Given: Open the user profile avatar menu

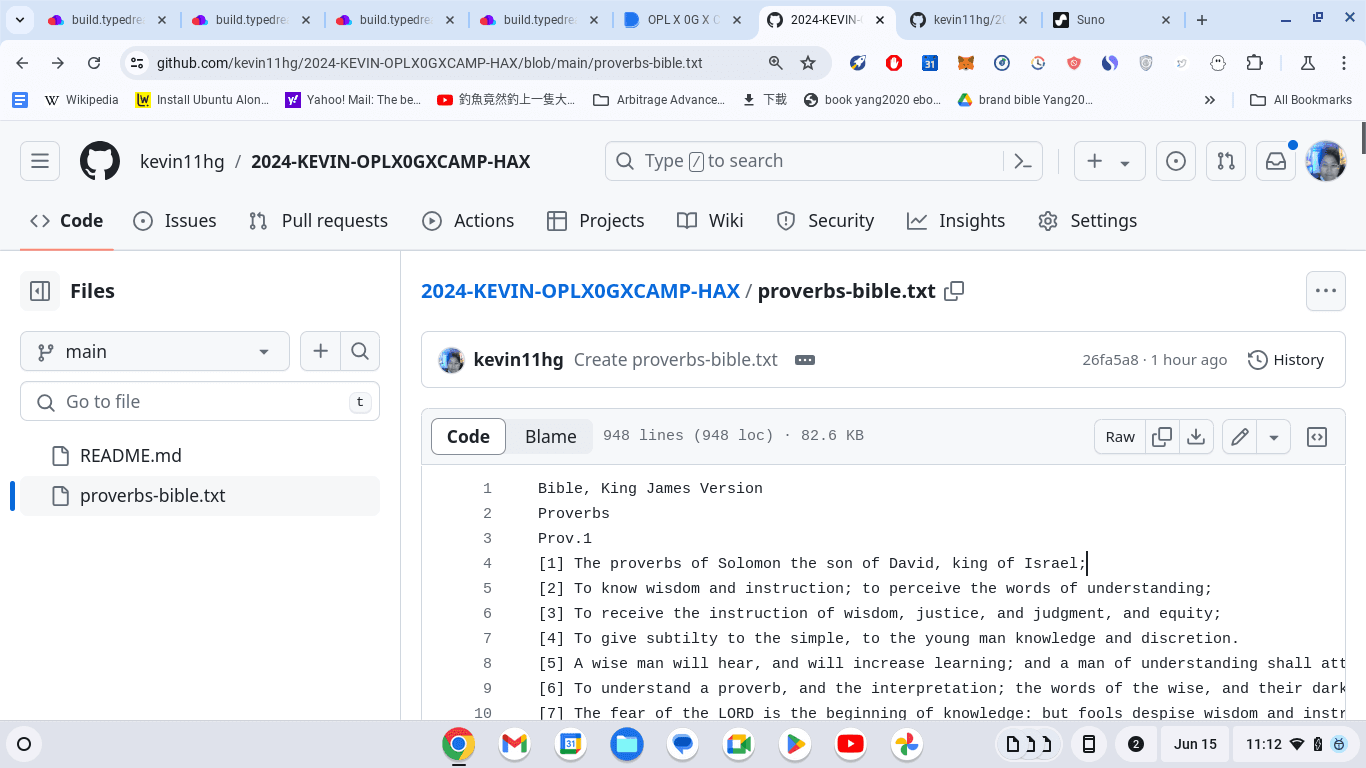Looking at the screenshot, I should pyautogui.click(x=1326, y=161).
